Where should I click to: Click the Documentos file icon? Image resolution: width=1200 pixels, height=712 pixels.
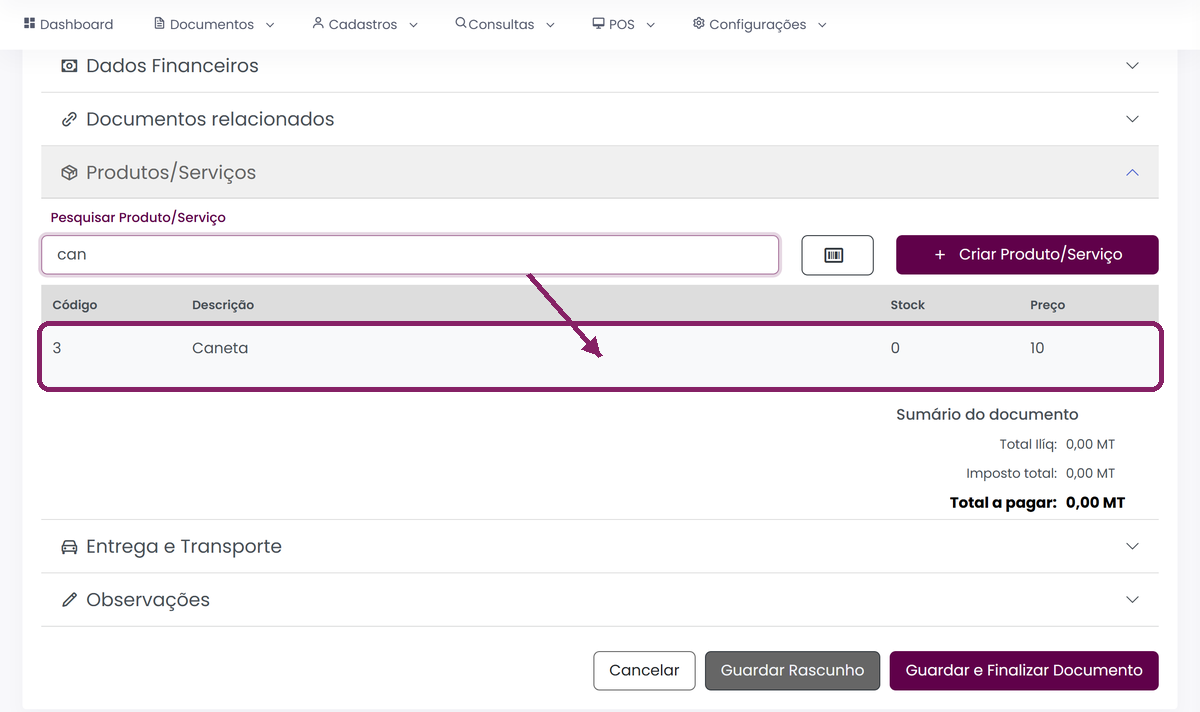pos(159,23)
